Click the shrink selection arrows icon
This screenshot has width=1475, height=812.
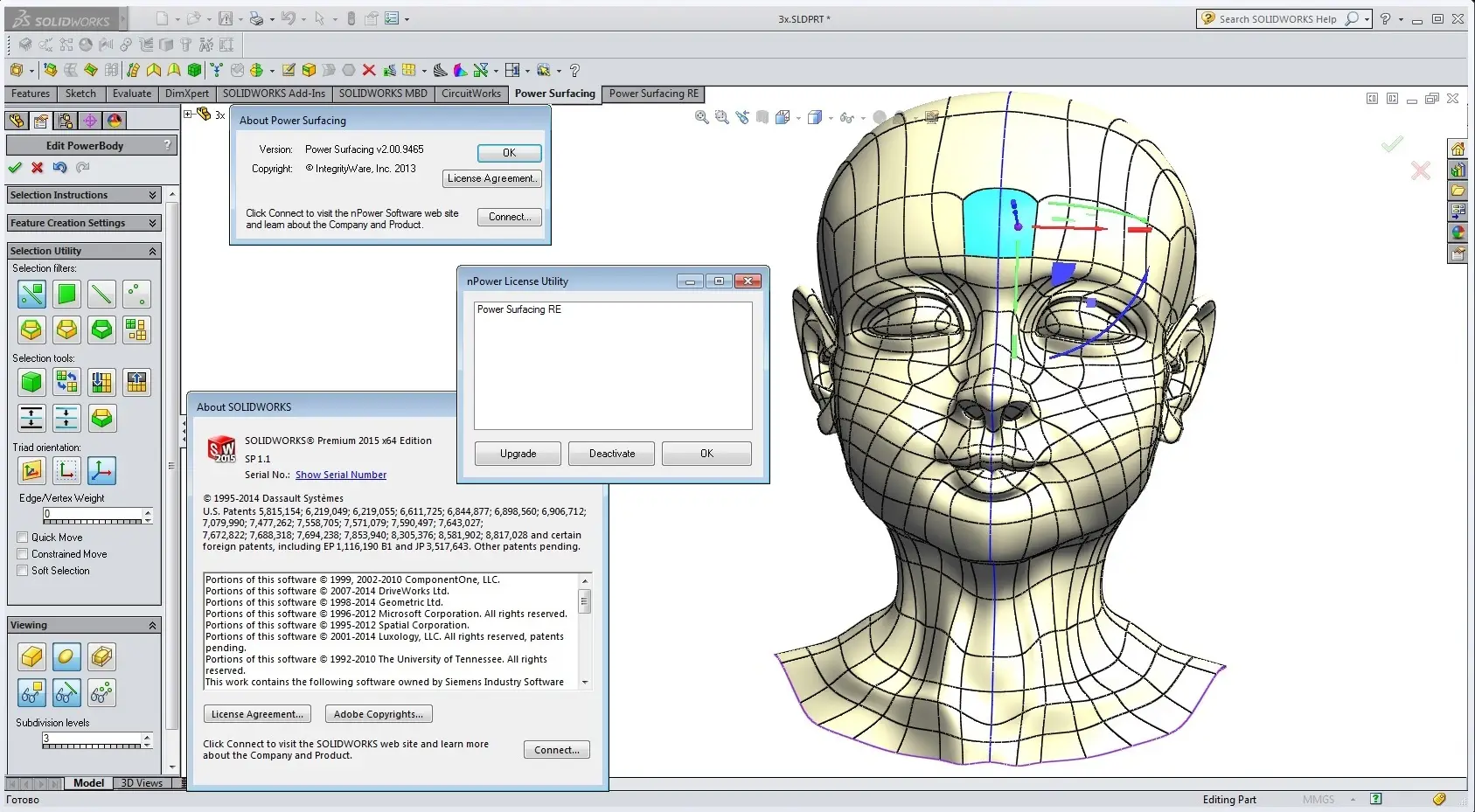pyautogui.click(x=66, y=418)
